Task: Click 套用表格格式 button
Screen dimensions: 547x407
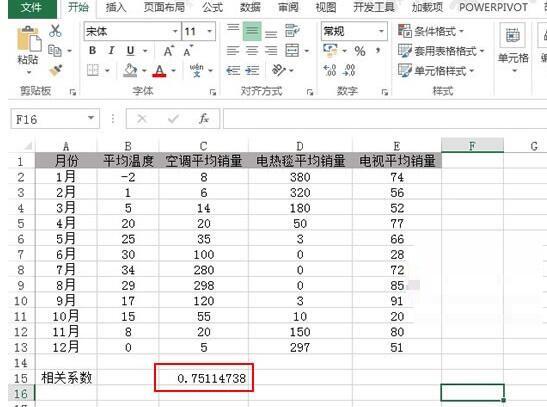Action: coord(441,51)
